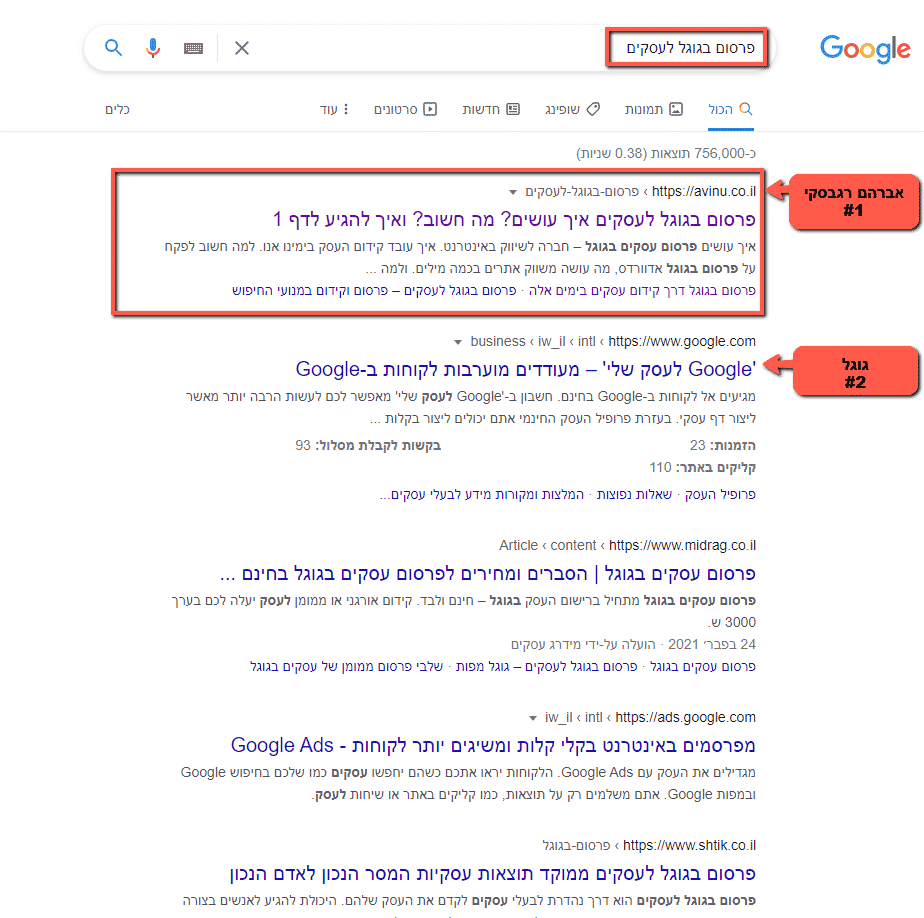
Task: Click the הזמנות: 23 statistic
Action: 722,445
